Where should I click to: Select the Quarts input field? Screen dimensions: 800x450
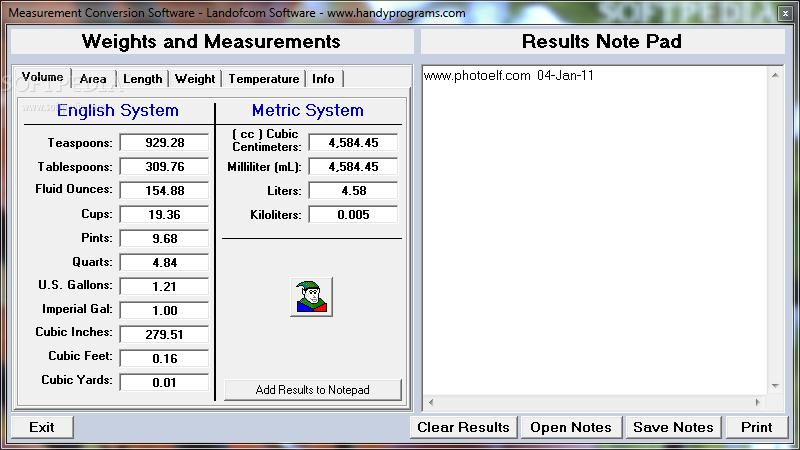[164, 262]
